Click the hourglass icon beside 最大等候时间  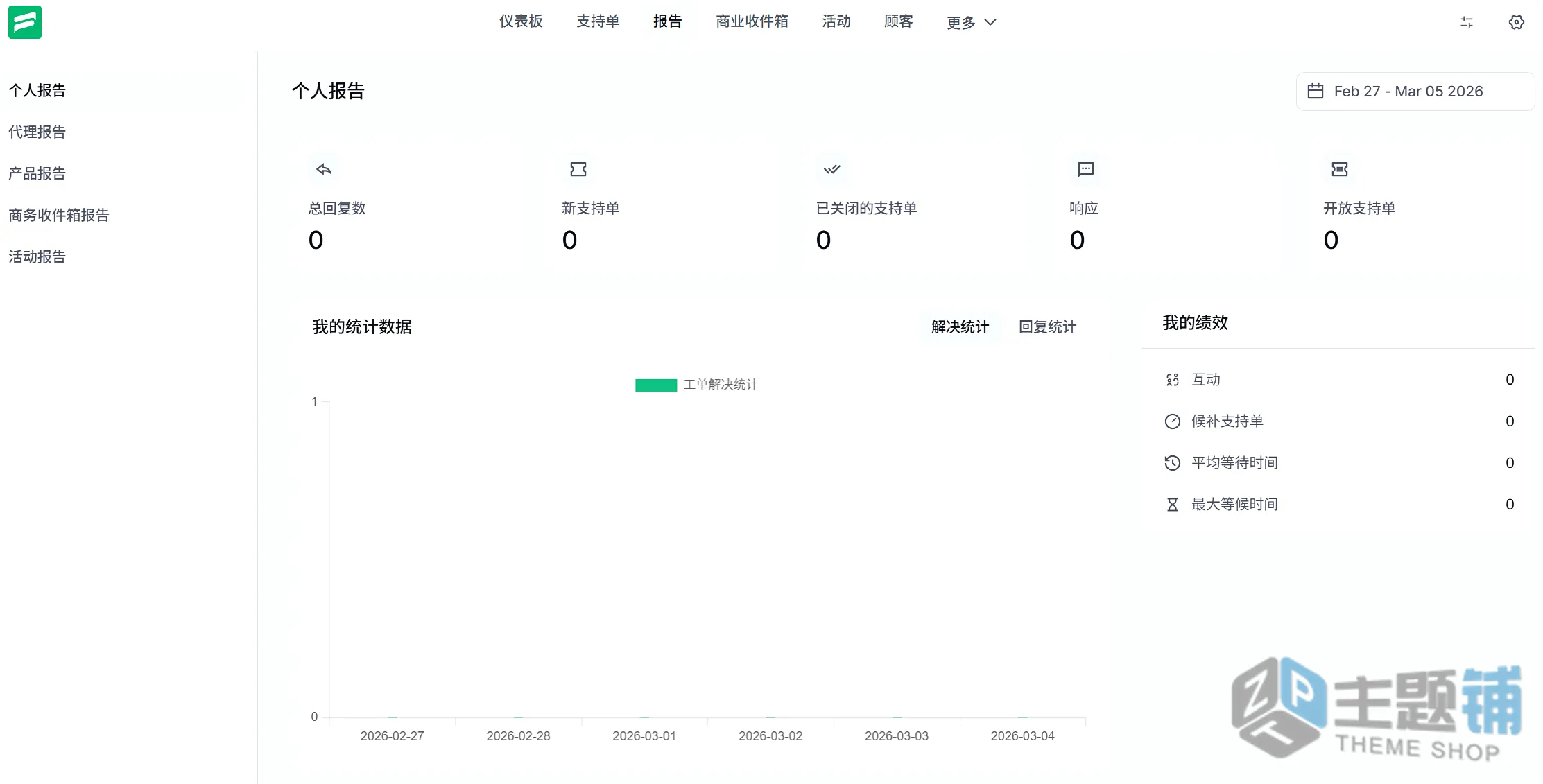(x=1173, y=505)
